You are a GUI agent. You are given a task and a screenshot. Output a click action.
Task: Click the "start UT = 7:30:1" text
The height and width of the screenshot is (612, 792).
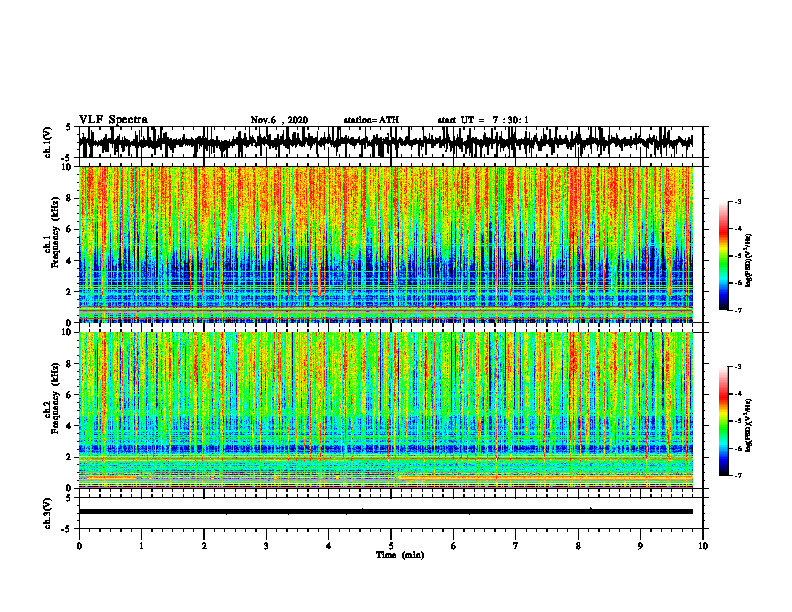(x=483, y=120)
